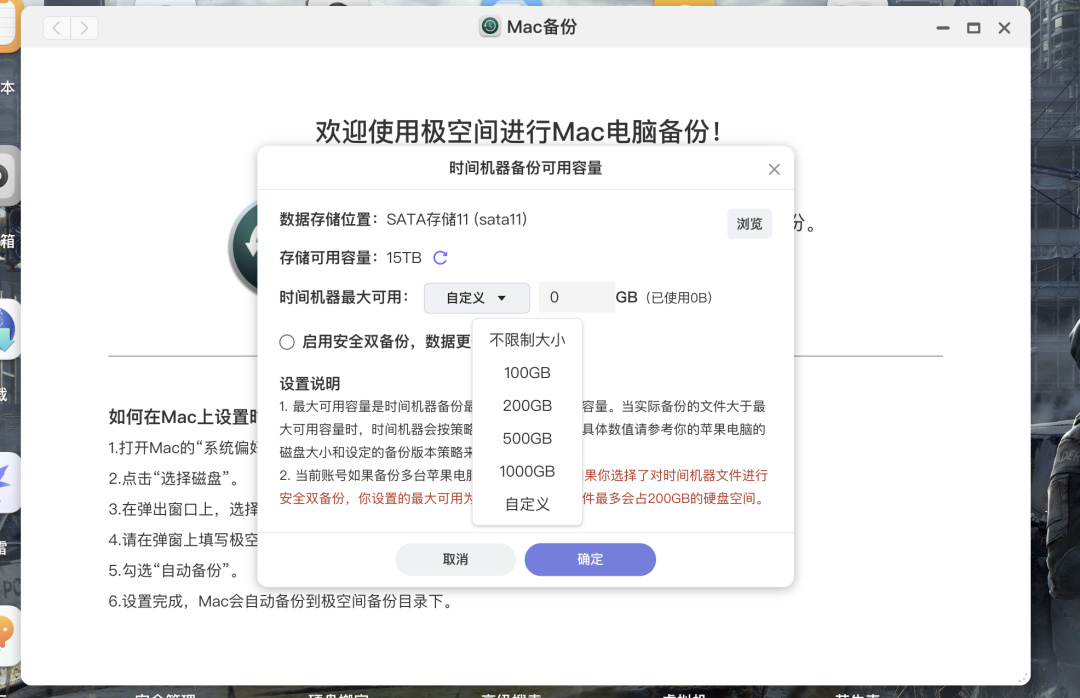Click step 6 设置完成 instruction text
The height and width of the screenshot is (698, 1080).
pos(282,602)
